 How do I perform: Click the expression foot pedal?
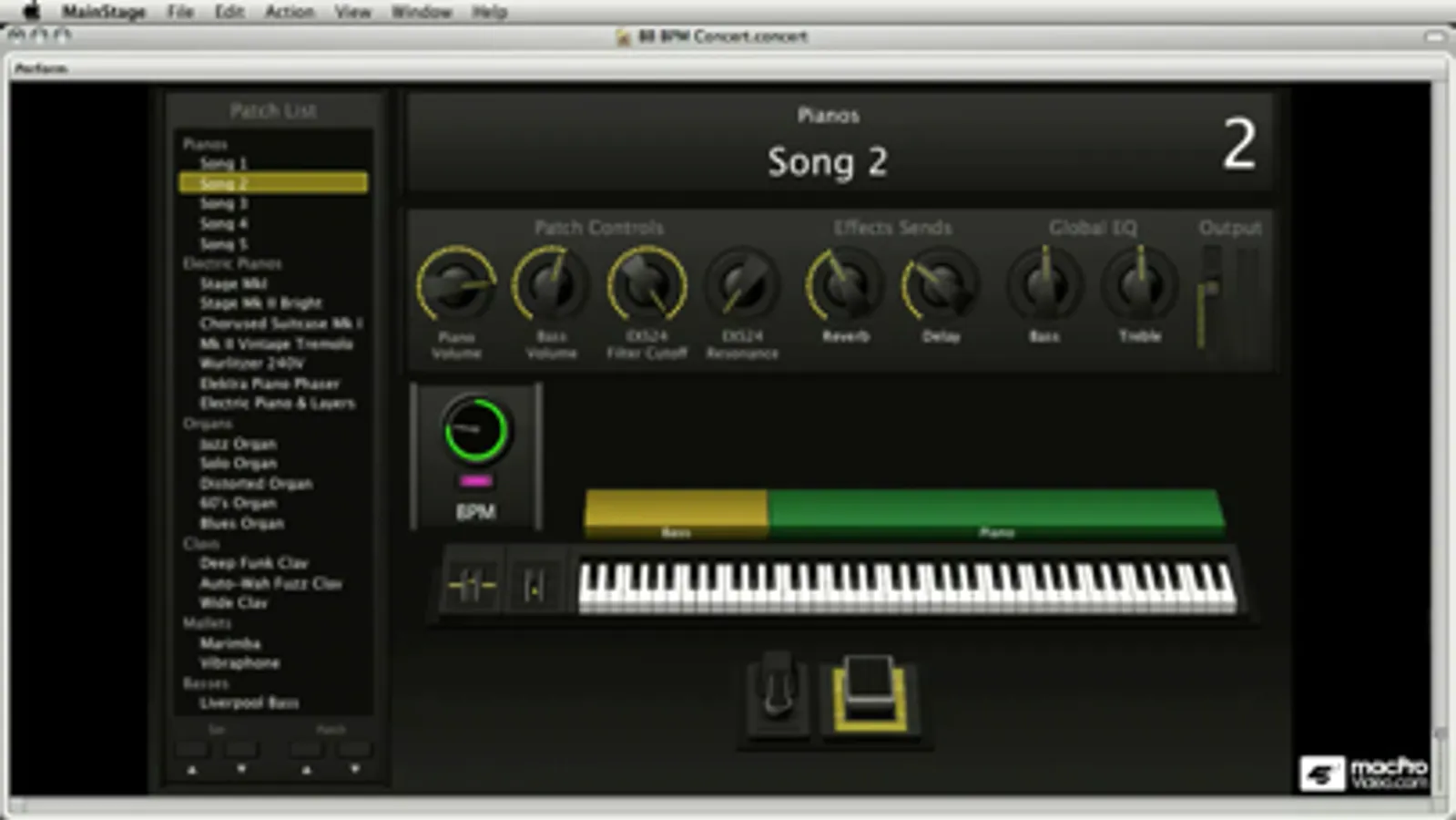(777, 694)
